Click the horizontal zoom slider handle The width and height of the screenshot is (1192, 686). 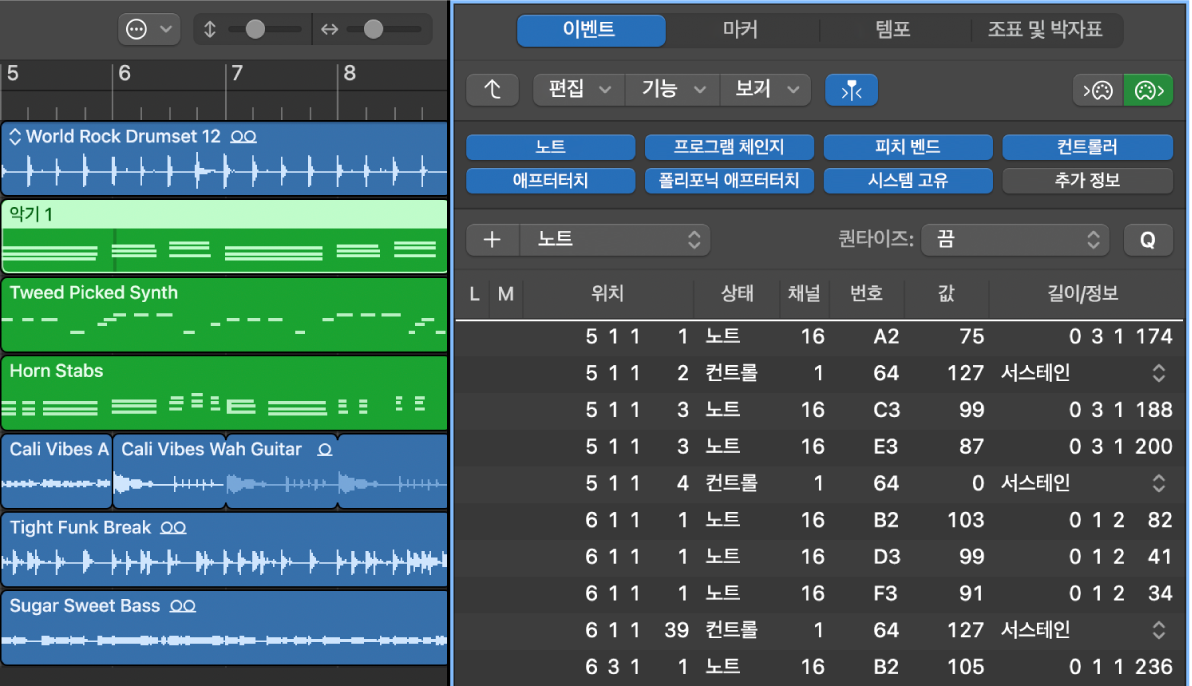[x=373, y=29]
